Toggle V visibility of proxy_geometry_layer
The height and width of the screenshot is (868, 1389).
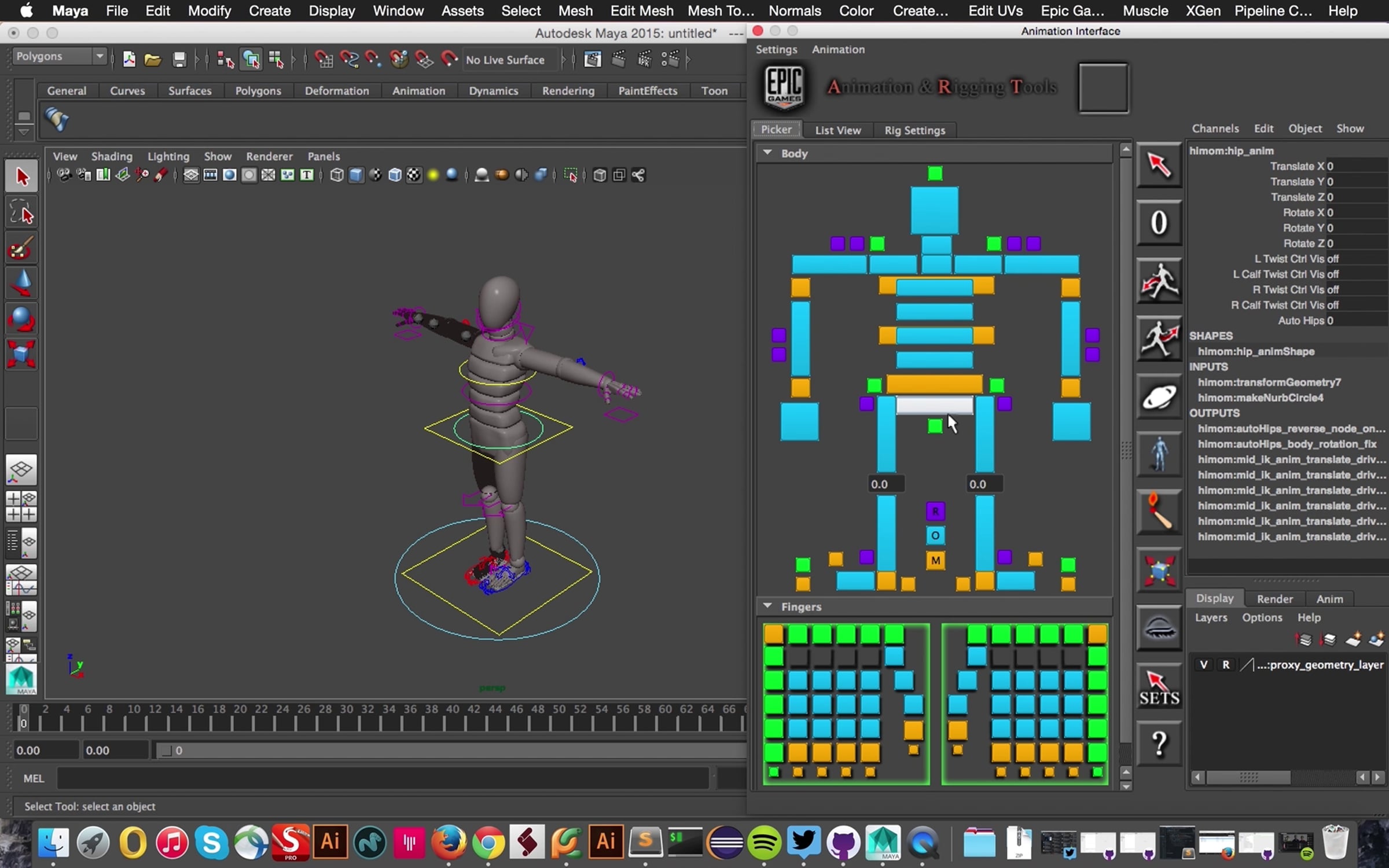[1204, 665]
